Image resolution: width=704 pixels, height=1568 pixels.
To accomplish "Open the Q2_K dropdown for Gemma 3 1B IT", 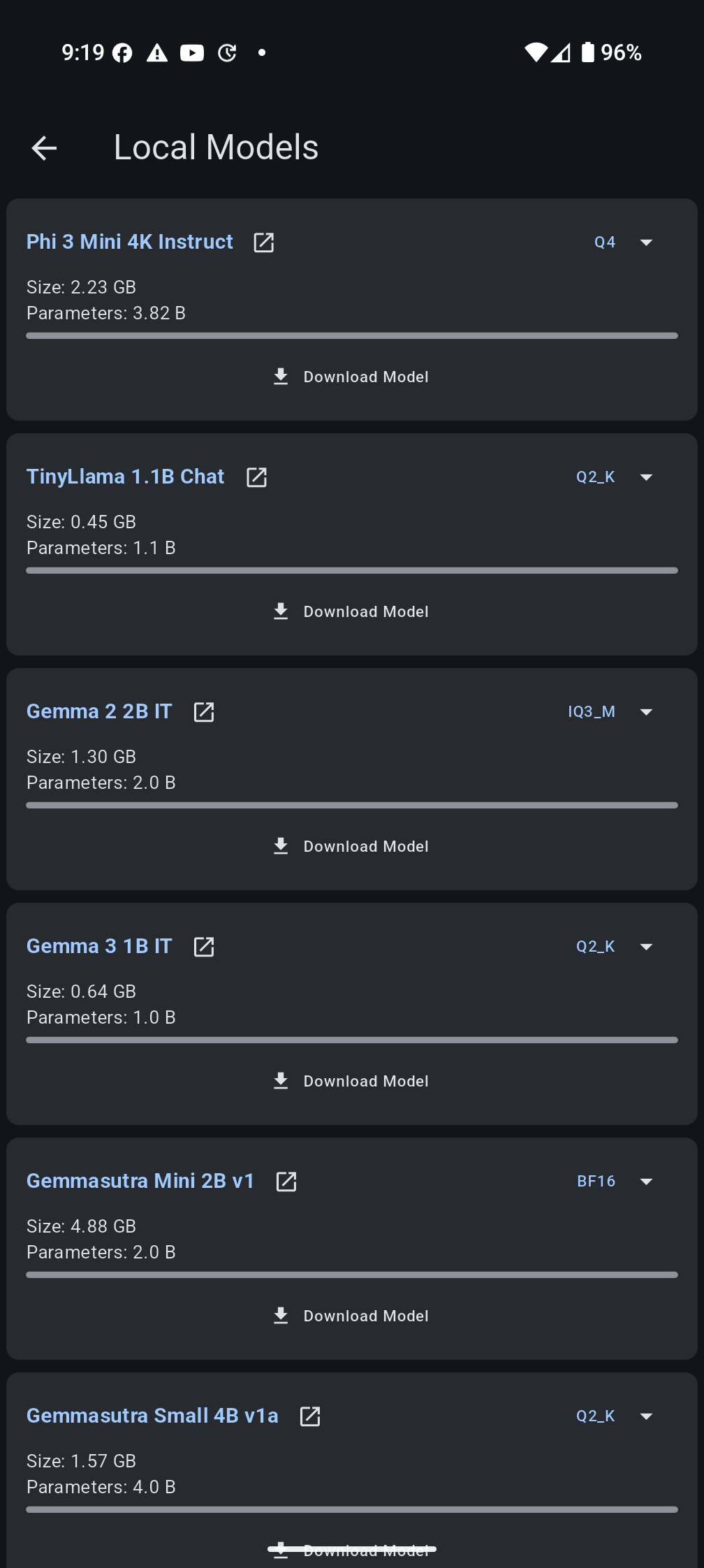I will pyautogui.click(x=615, y=947).
